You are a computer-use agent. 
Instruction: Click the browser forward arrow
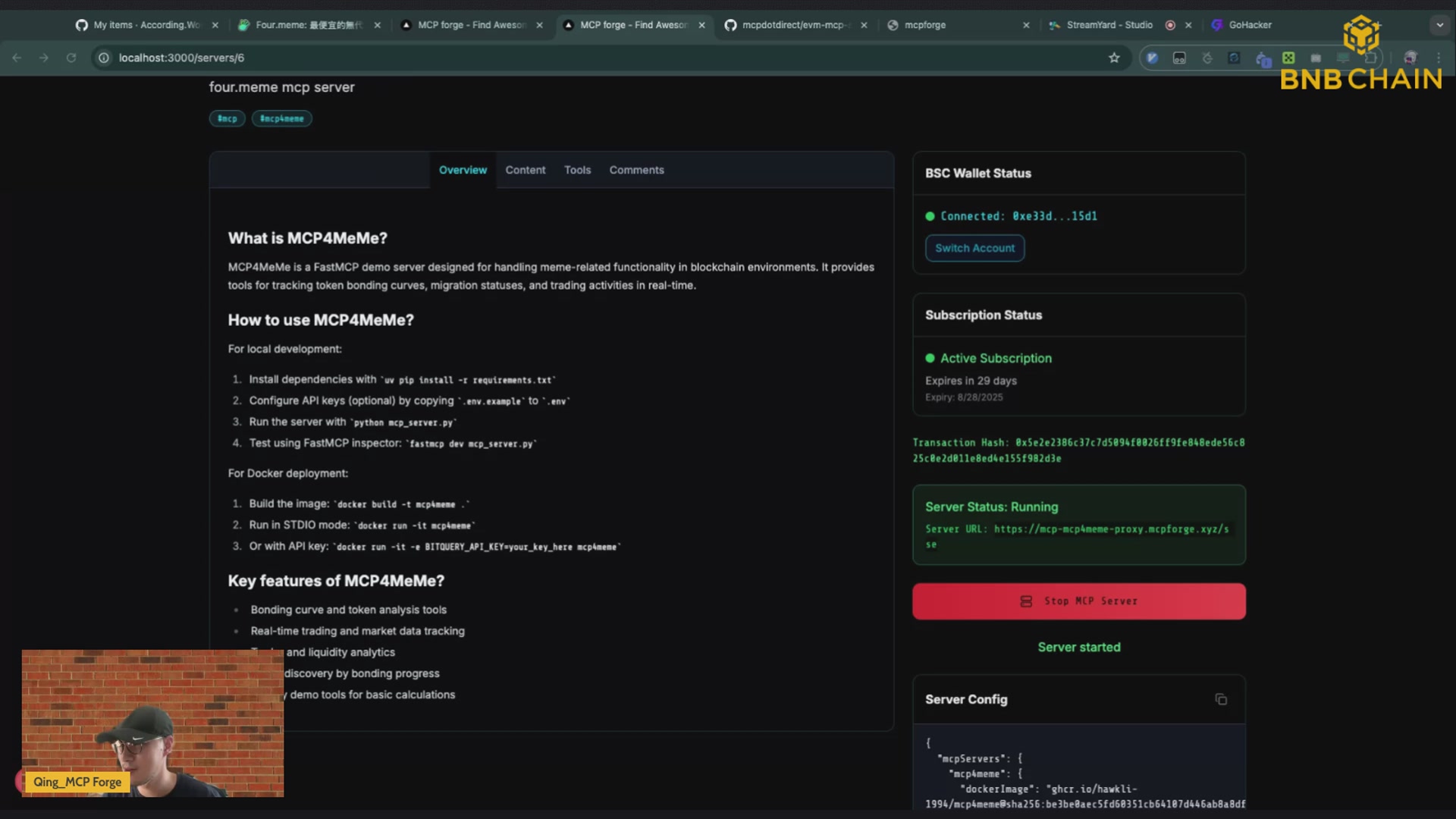coord(44,58)
